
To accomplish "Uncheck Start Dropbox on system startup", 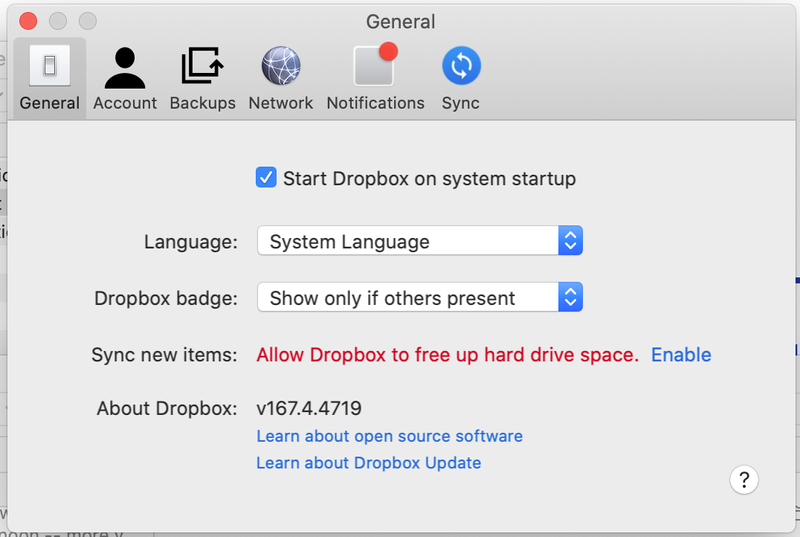I will (266, 179).
